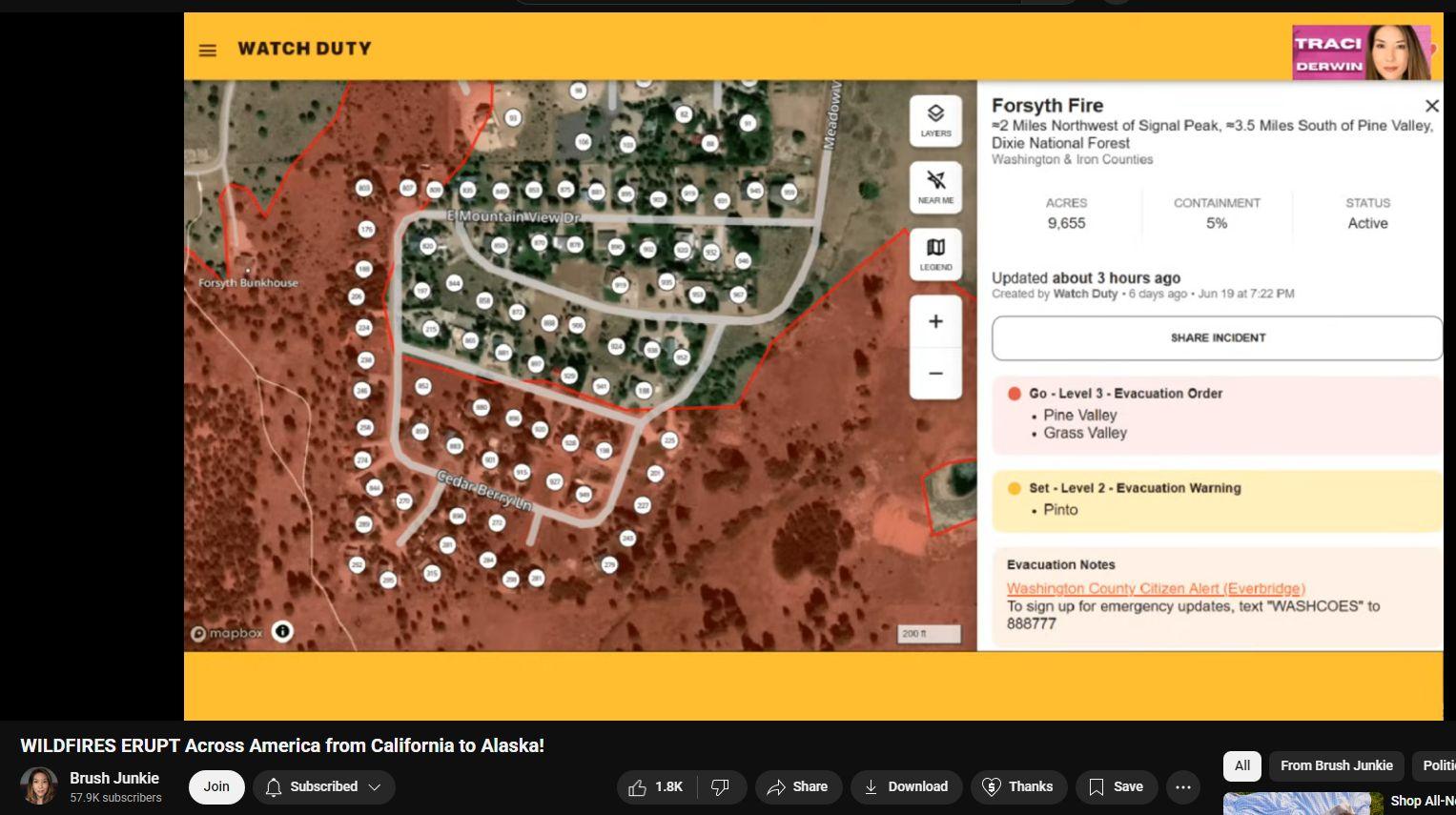The image size is (1456, 815).
Task: Save the video to a playlist
Action: [x=1116, y=786]
